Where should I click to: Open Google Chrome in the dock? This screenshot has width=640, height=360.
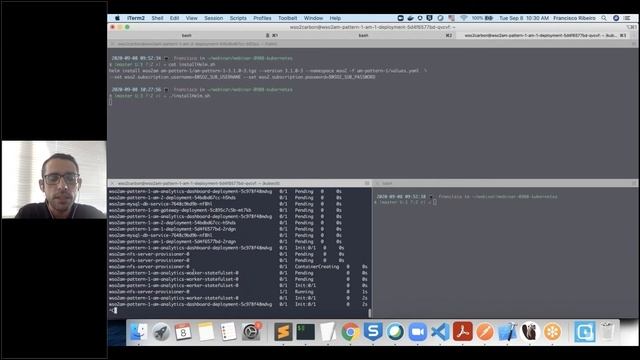pos(350,332)
